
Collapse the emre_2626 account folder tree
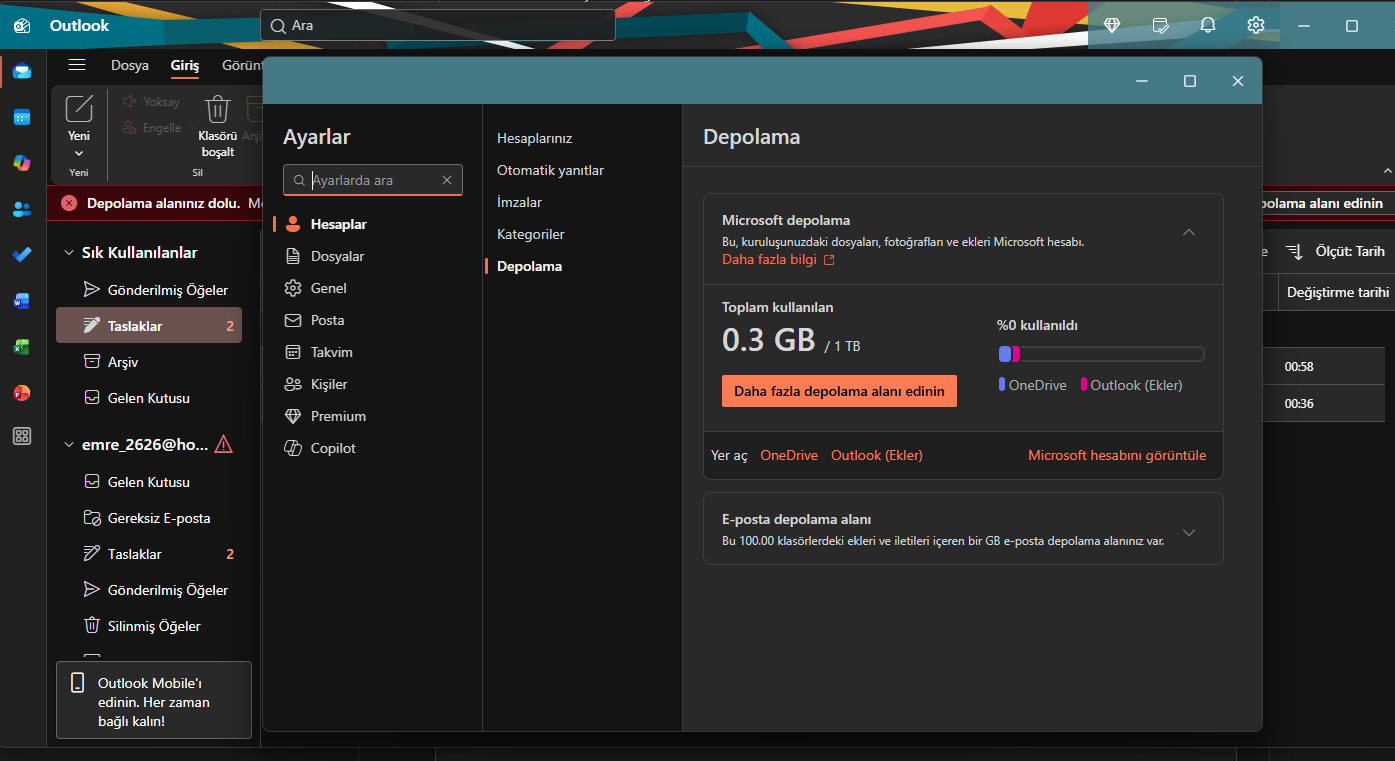pyautogui.click(x=69, y=445)
